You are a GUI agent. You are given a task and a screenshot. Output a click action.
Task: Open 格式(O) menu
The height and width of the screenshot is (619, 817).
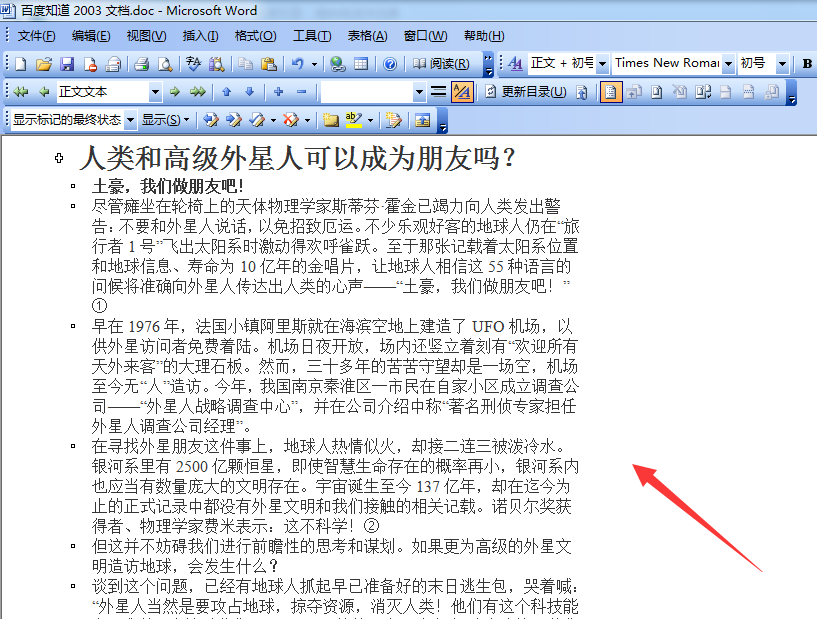[x=255, y=36]
